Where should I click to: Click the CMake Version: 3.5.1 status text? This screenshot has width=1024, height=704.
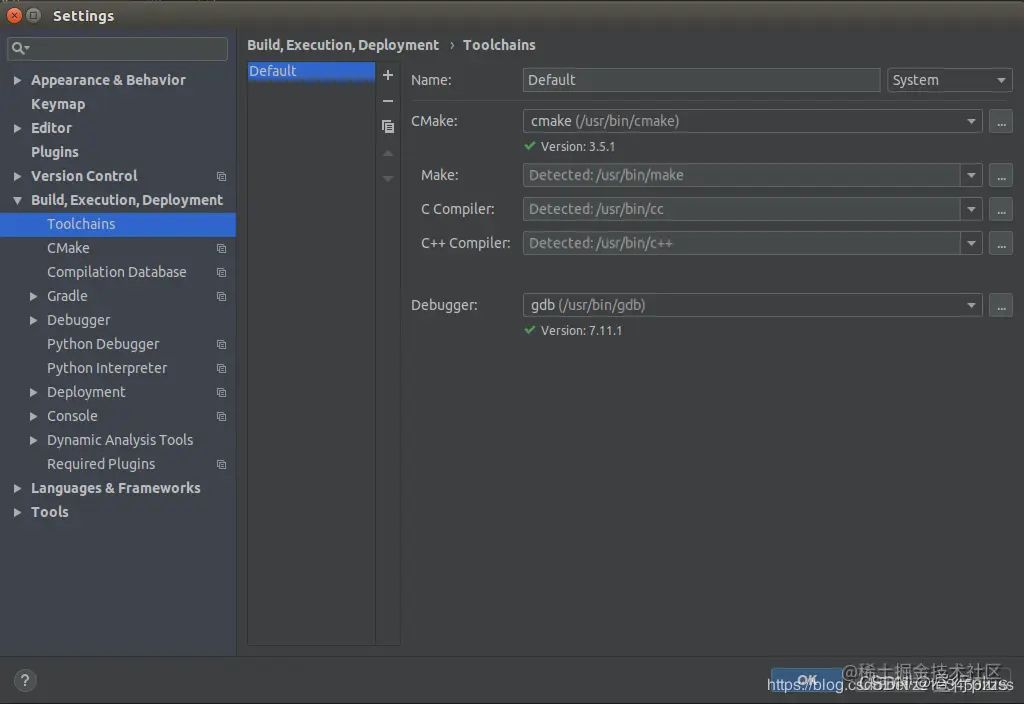tap(578, 147)
